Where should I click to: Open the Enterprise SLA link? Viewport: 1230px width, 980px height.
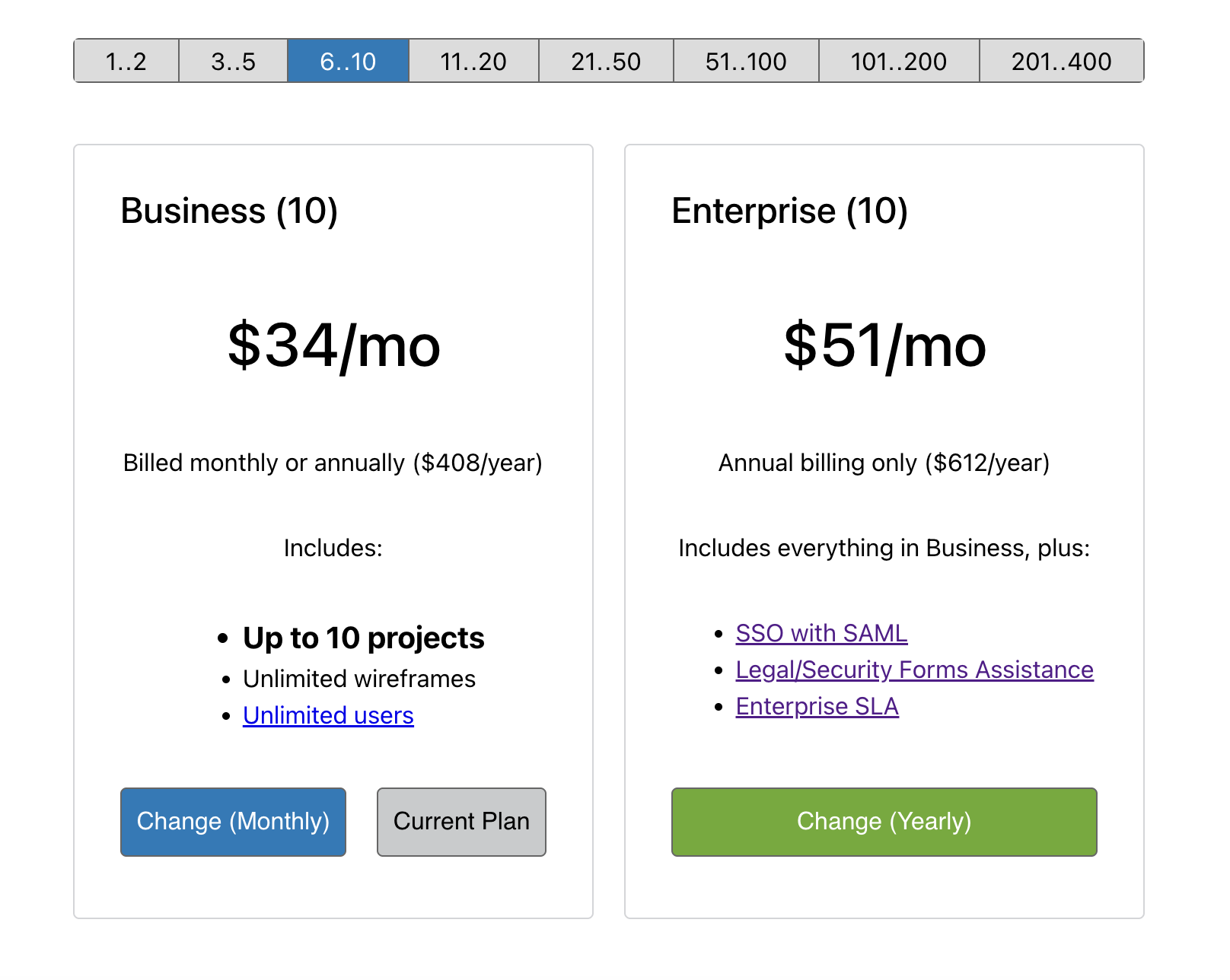click(816, 707)
